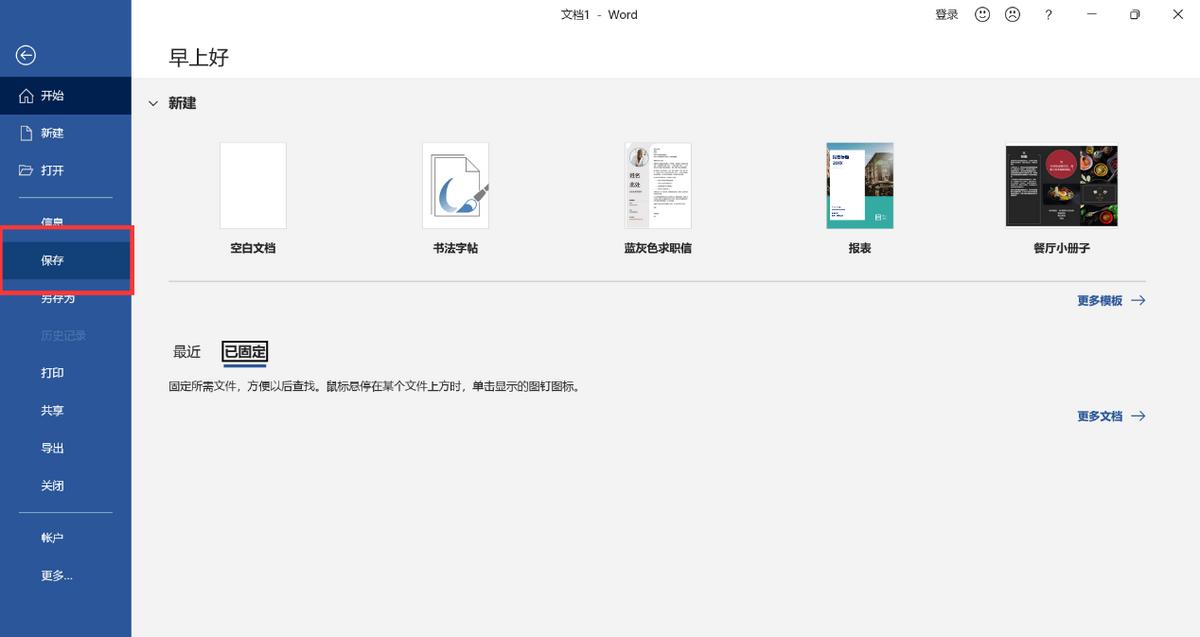Screen dimensions: 1200x637
Task: Select the 开始 (Home) sidebar item
Action: click(52, 95)
